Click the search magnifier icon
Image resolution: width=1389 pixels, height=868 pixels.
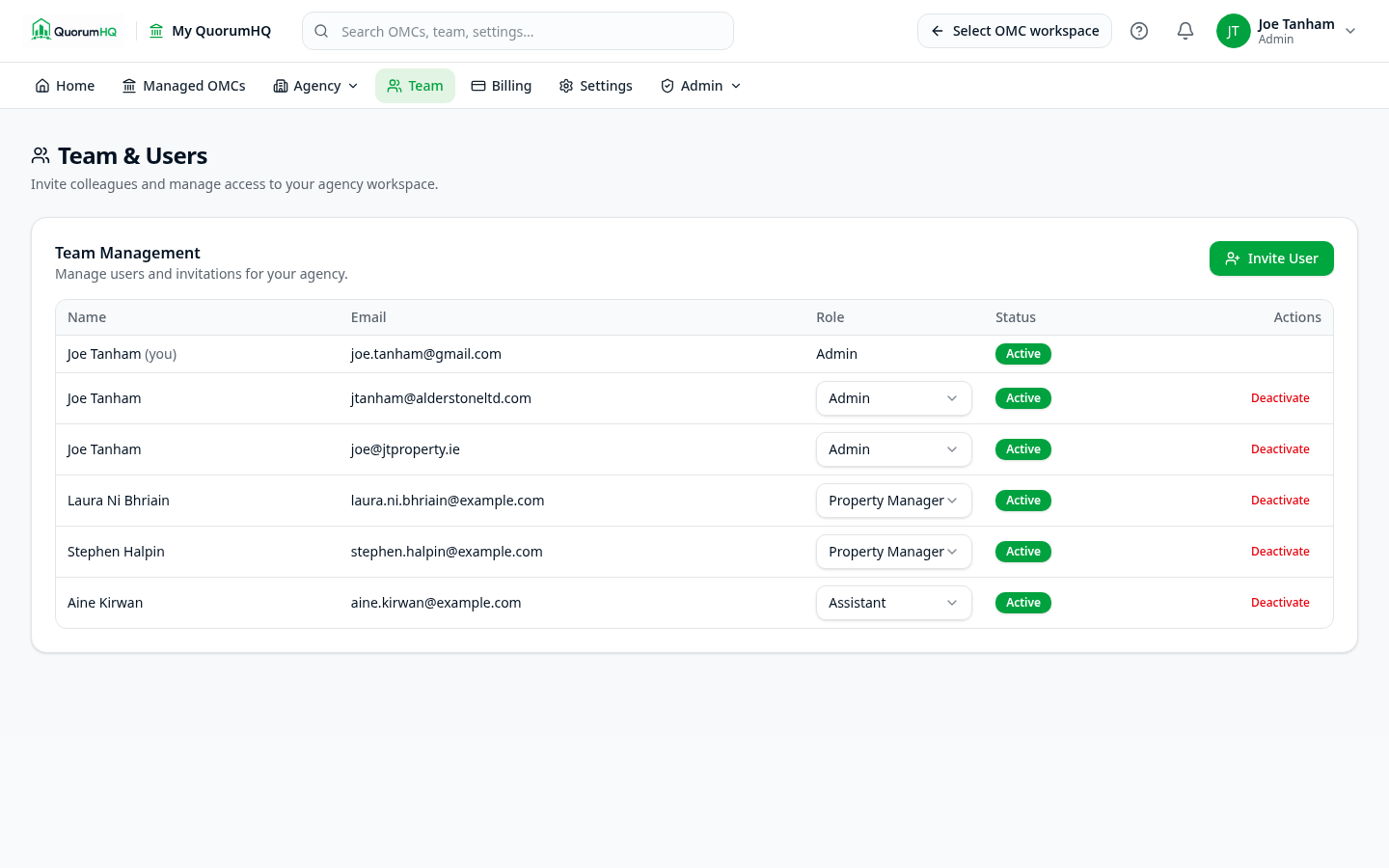[321, 31]
